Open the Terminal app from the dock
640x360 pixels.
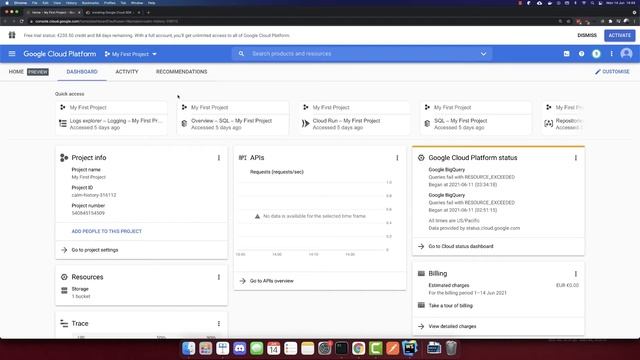(x=342, y=348)
